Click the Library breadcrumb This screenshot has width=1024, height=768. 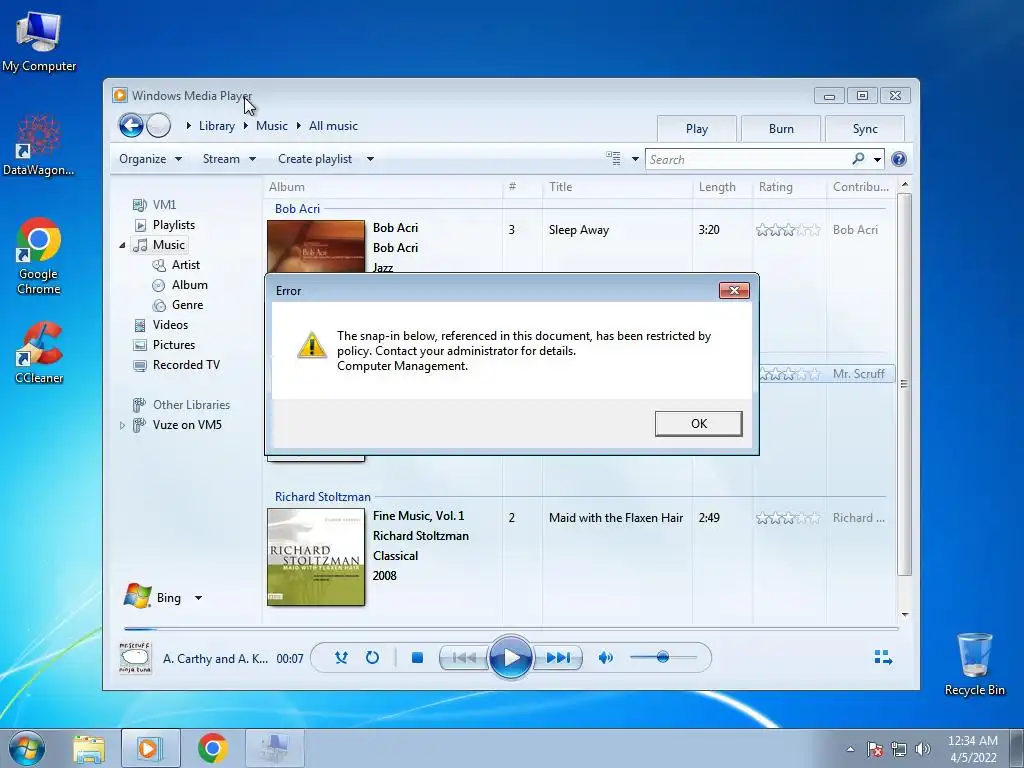click(217, 126)
